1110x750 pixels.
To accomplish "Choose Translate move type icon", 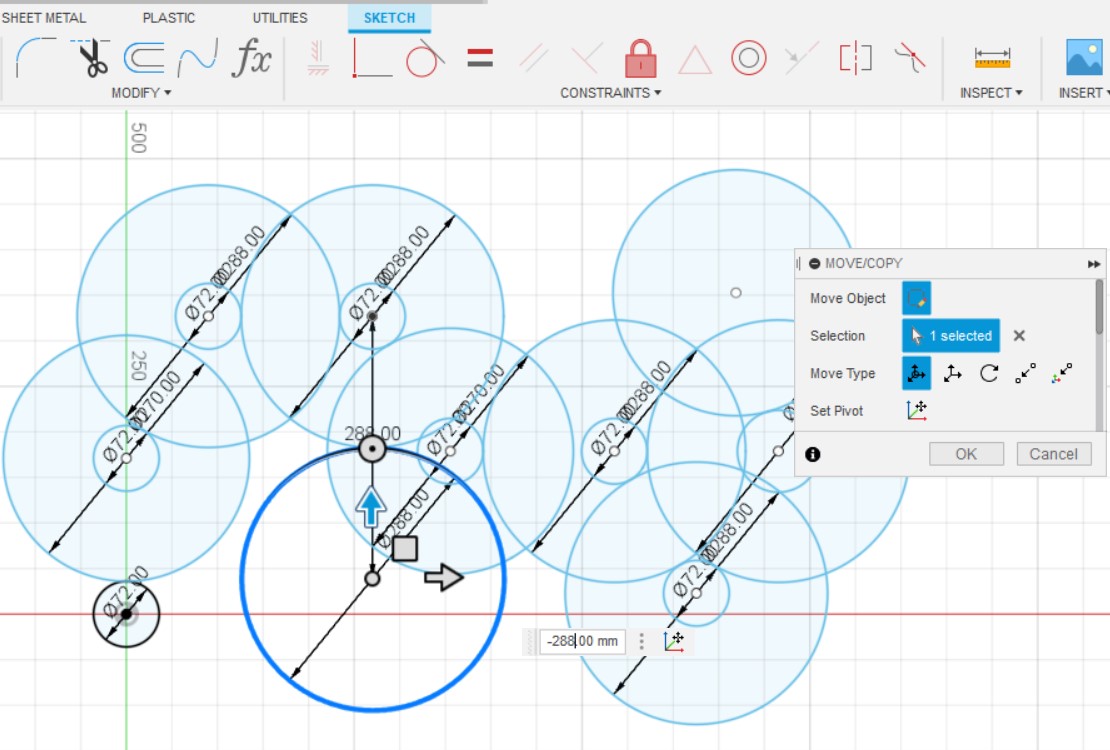I will 952,373.
